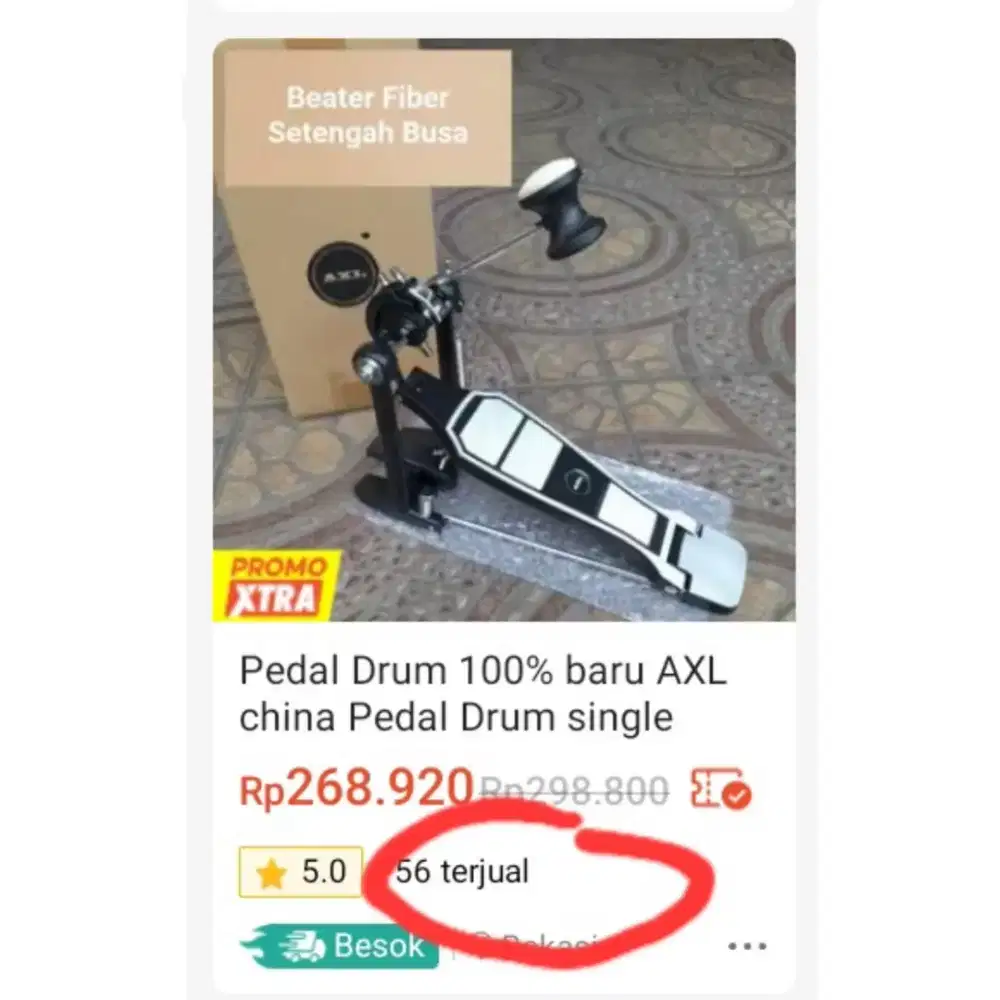
Task: Tap the star rating 5.0 badge
Action: pyautogui.click(x=301, y=872)
